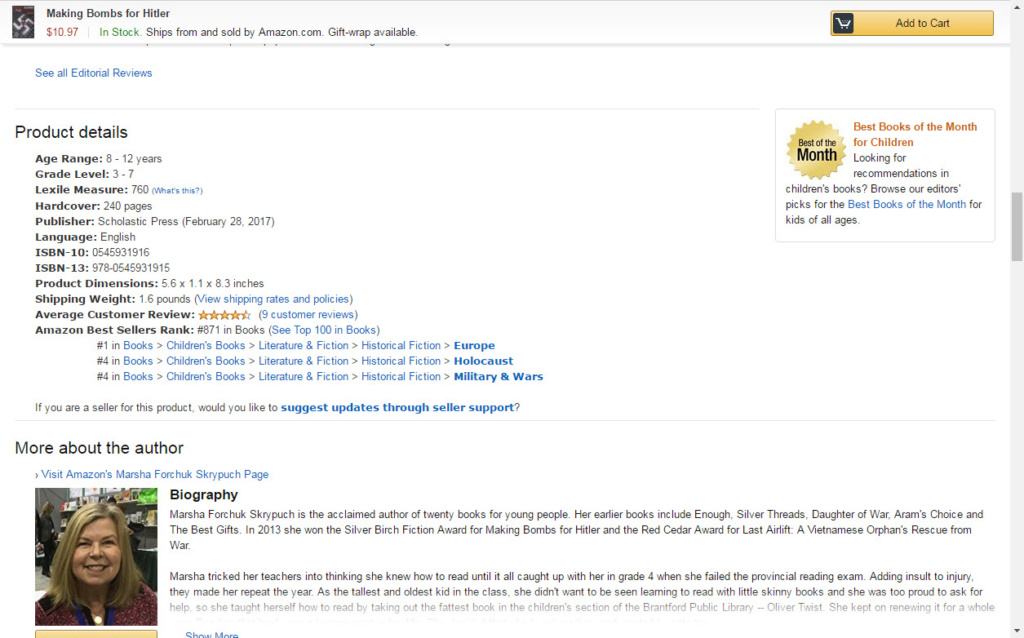The height and width of the screenshot is (638, 1024).
Task: Open See all Editorial Reviews link
Action: 94,73
